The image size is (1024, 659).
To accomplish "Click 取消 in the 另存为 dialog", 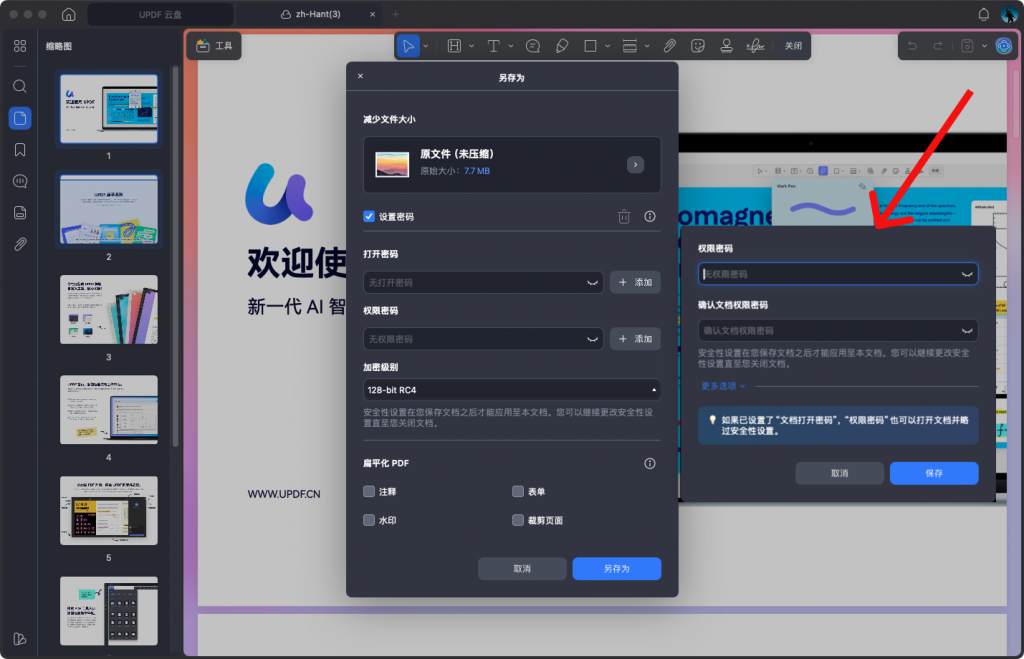I will click(x=522, y=568).
